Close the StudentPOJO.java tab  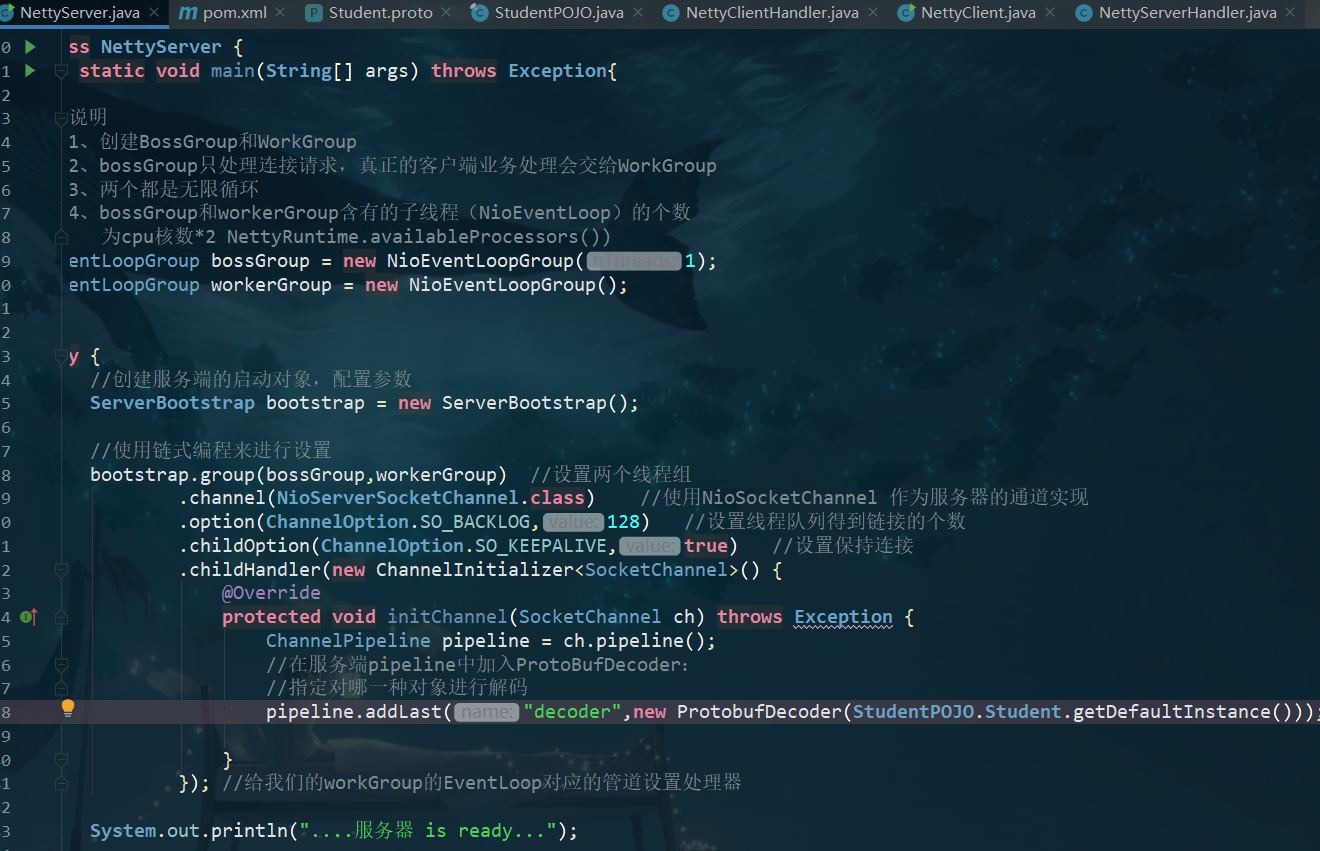pyautogui.click(x=638, y=13)
